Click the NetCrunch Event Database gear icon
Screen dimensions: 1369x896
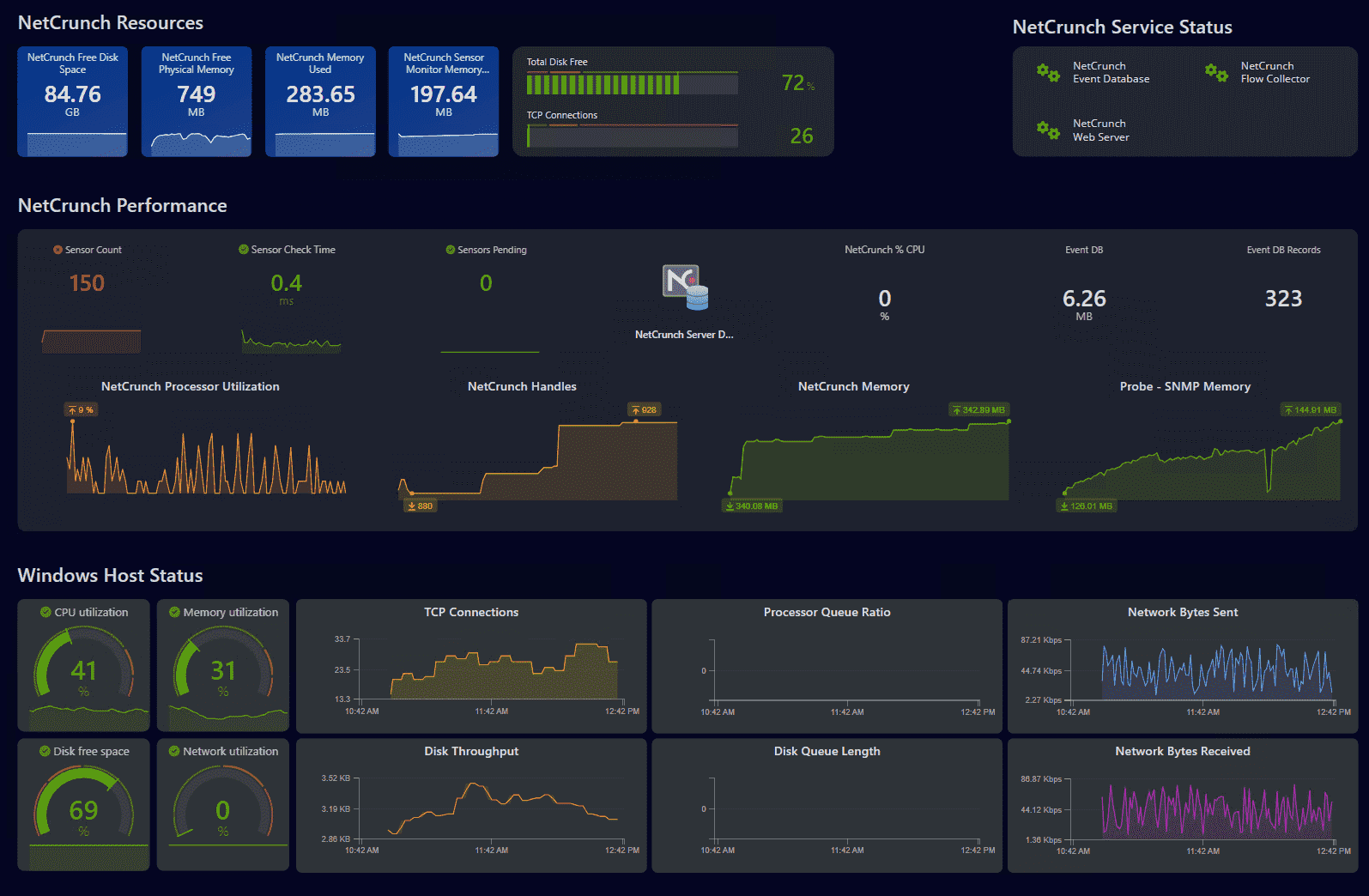click(x=1048, y=72)
